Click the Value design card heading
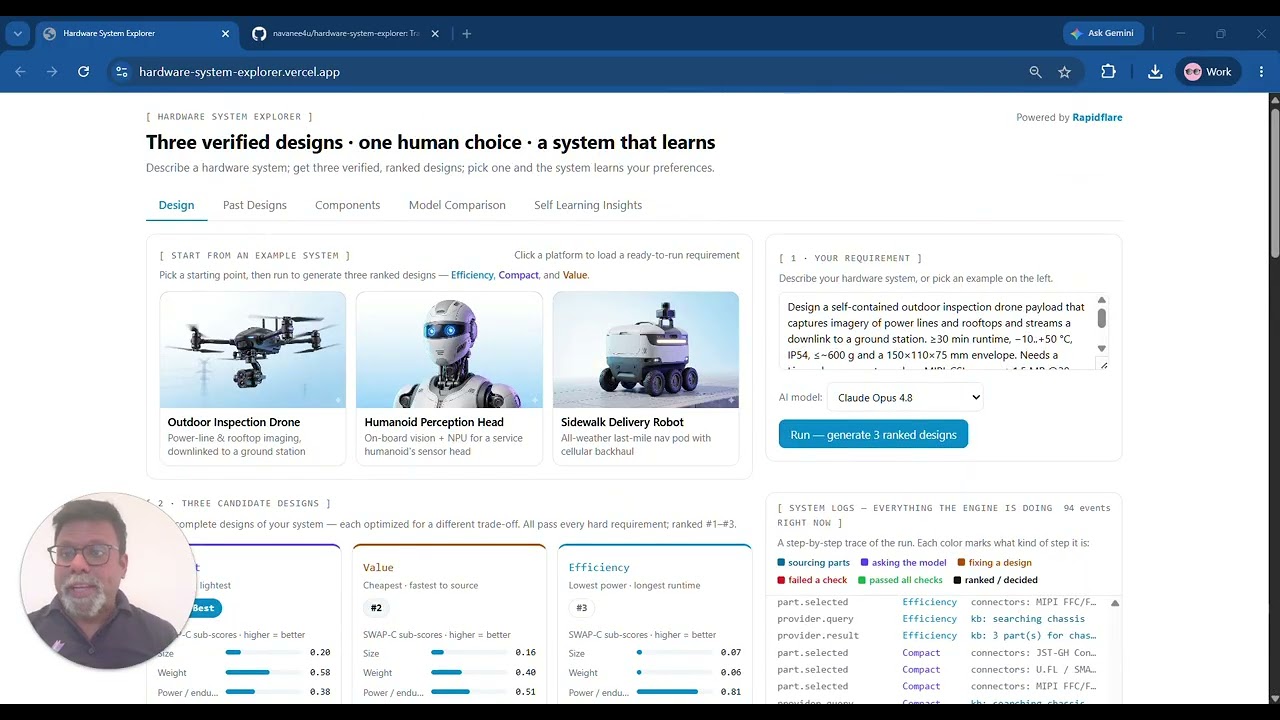 pos(378,567)
